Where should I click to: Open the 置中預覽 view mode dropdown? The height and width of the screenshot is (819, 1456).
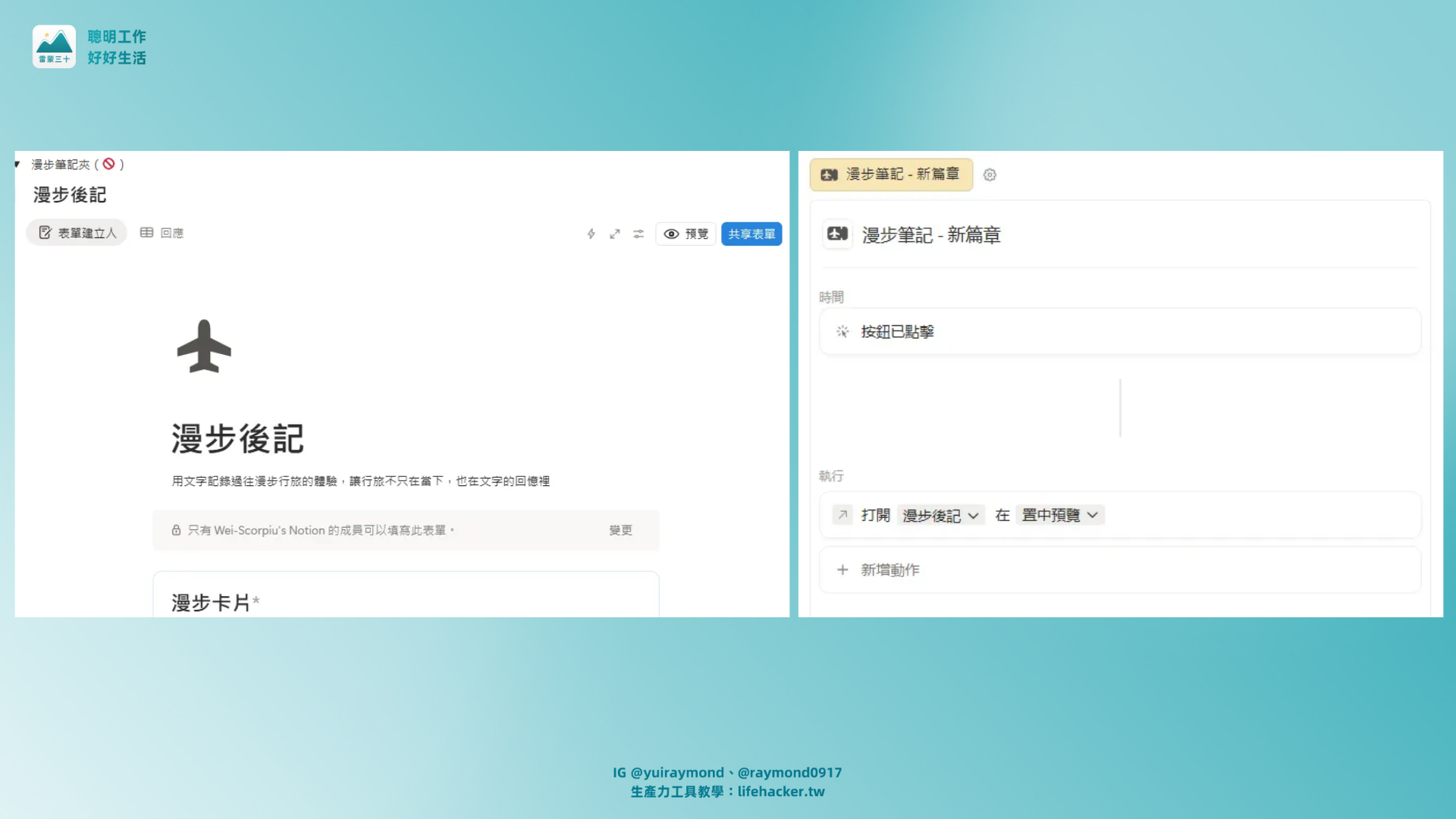[1059, 515]
